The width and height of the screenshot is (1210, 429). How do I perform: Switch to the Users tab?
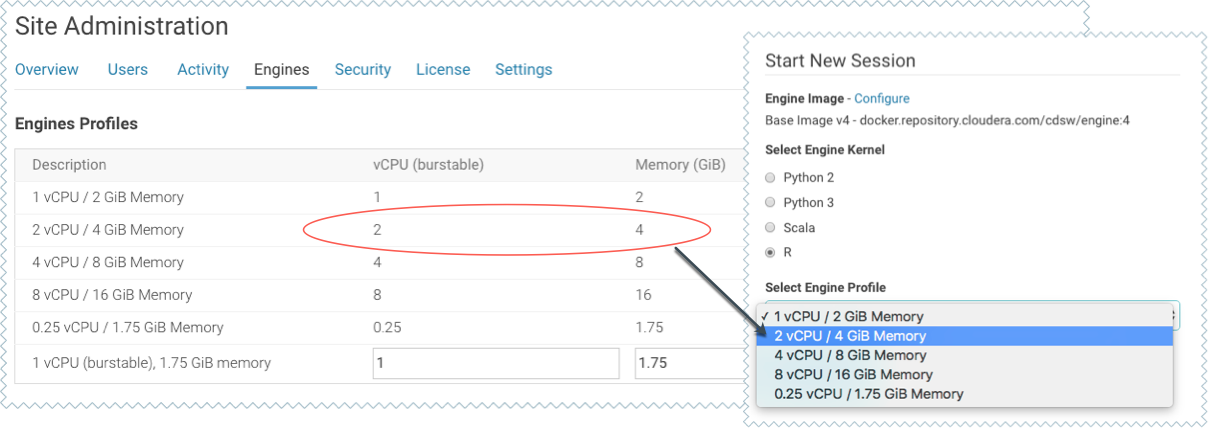click(x=128, y=69)
